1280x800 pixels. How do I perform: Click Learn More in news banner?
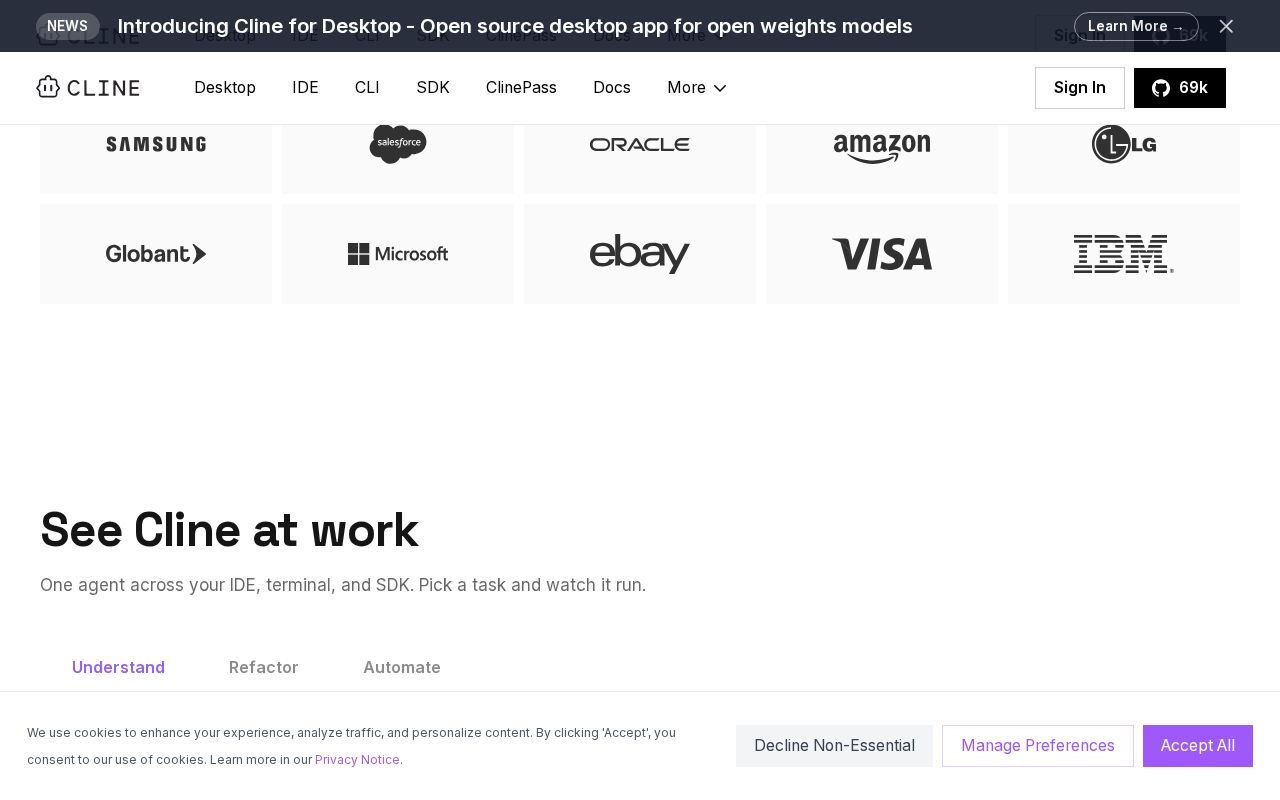click(x=1136, y=26)
